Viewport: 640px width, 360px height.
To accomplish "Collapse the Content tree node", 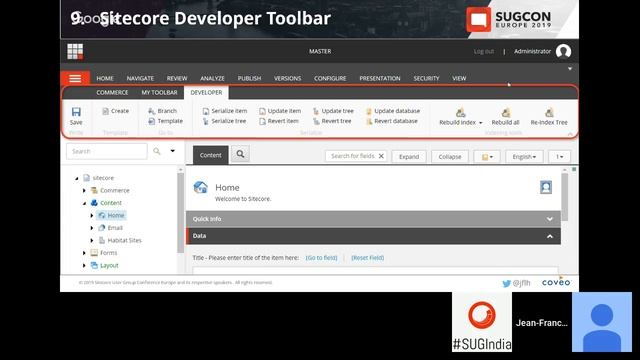I will pos(84,203).
